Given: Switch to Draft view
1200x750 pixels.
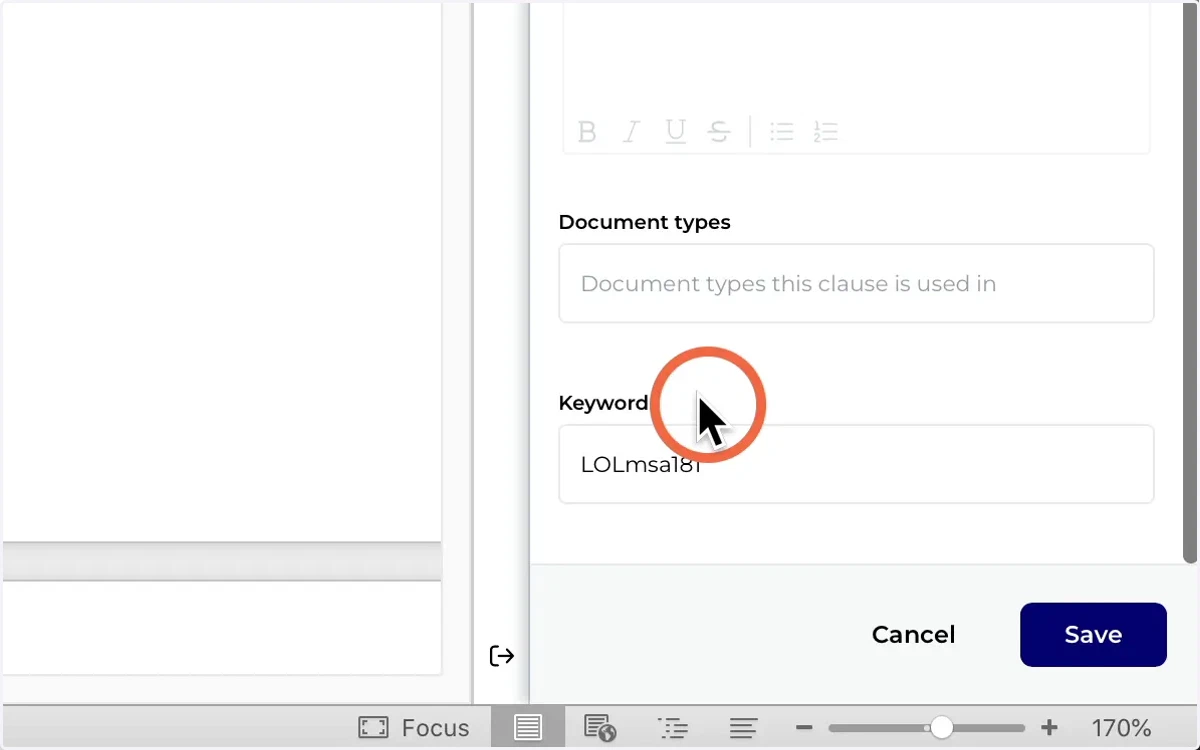Looking at the screenshot, I should pyautogui.click(x=743, y=728).
